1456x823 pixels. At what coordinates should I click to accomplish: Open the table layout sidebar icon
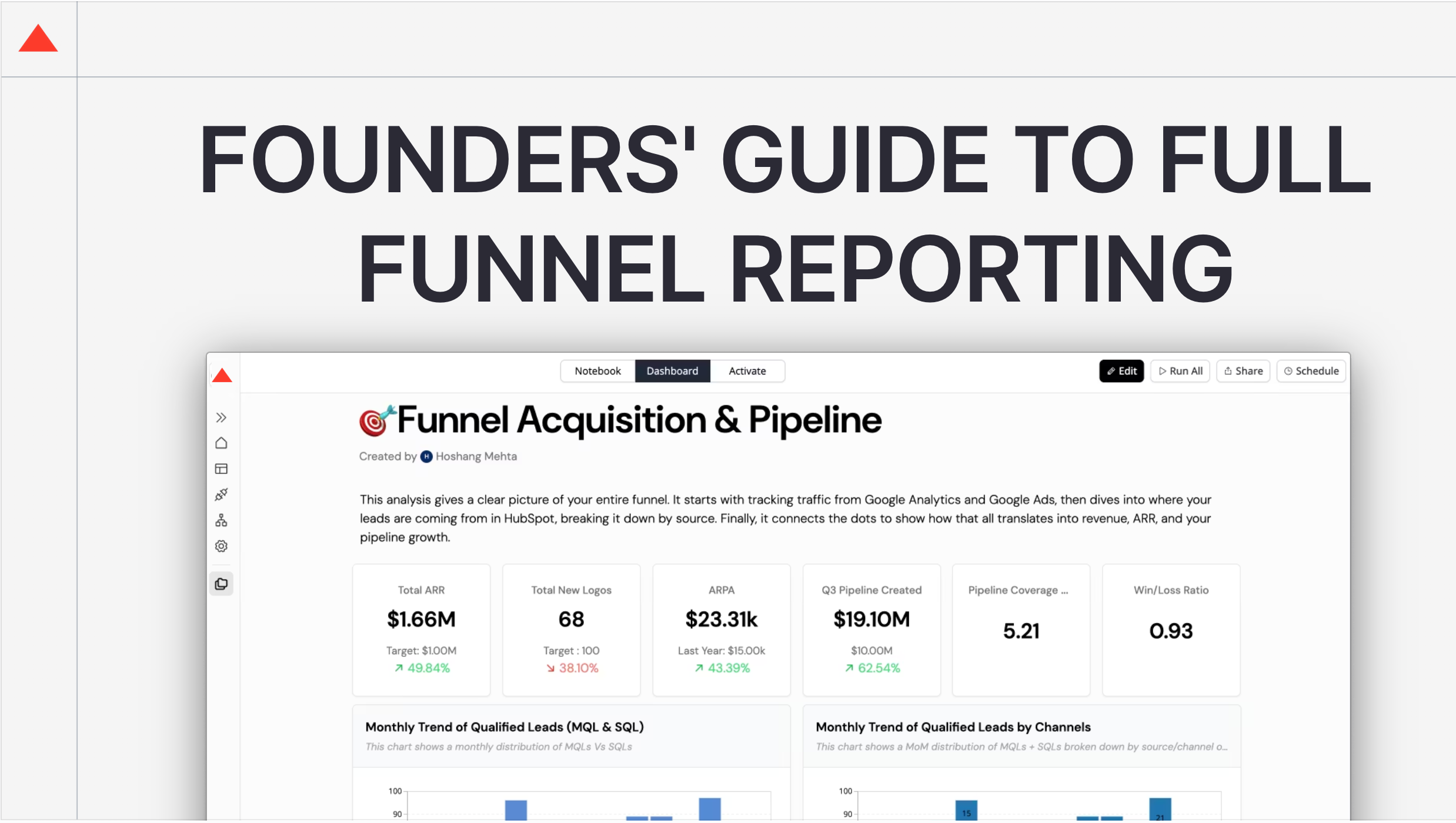click(x=221, y=469)
